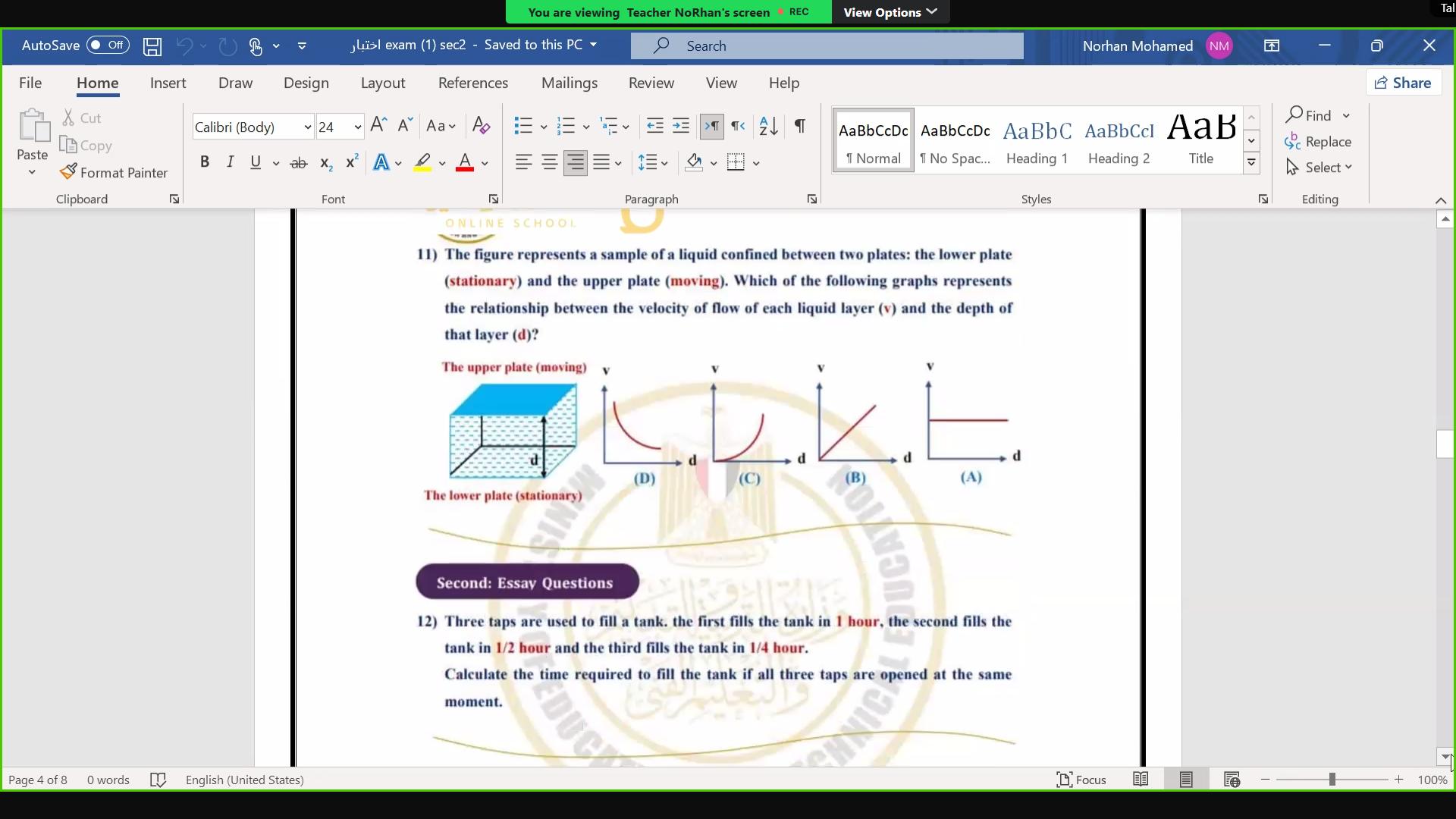Click the Search box in title bar
The width and height of the screenshot is (1456, 819).
(827, 46)
